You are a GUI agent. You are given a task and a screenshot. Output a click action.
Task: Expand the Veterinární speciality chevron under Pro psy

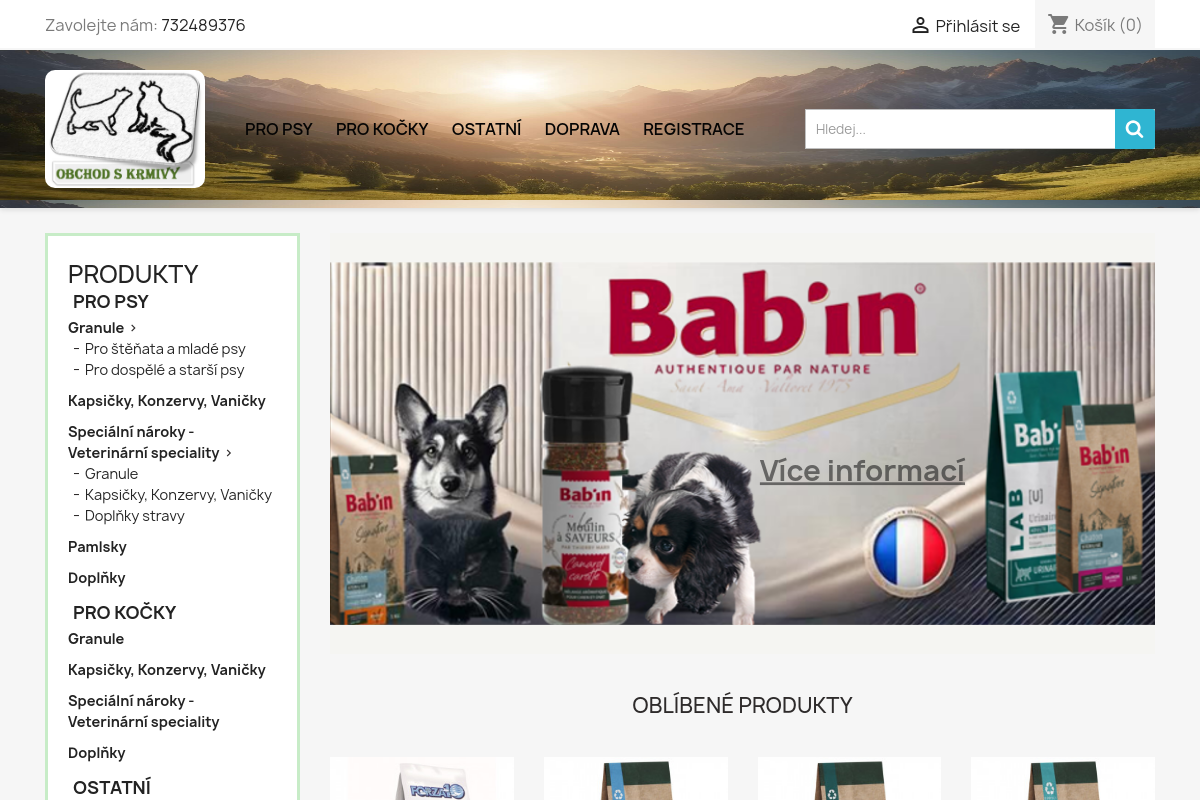[x=229, y=453]
